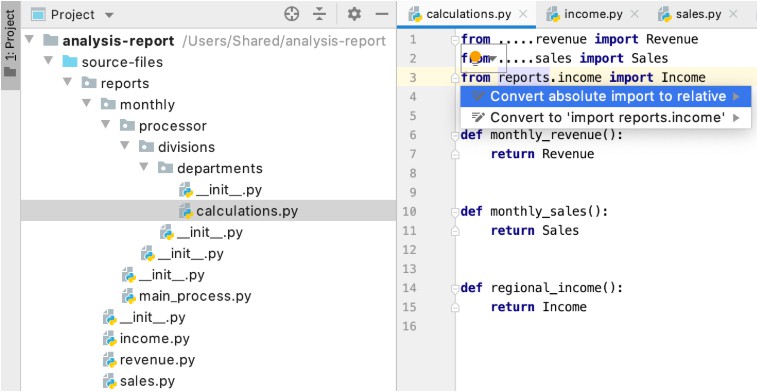The image size is (757, 392).
Task: Choose Convert absolute import to relative
Action: click(x=605, y=96)
